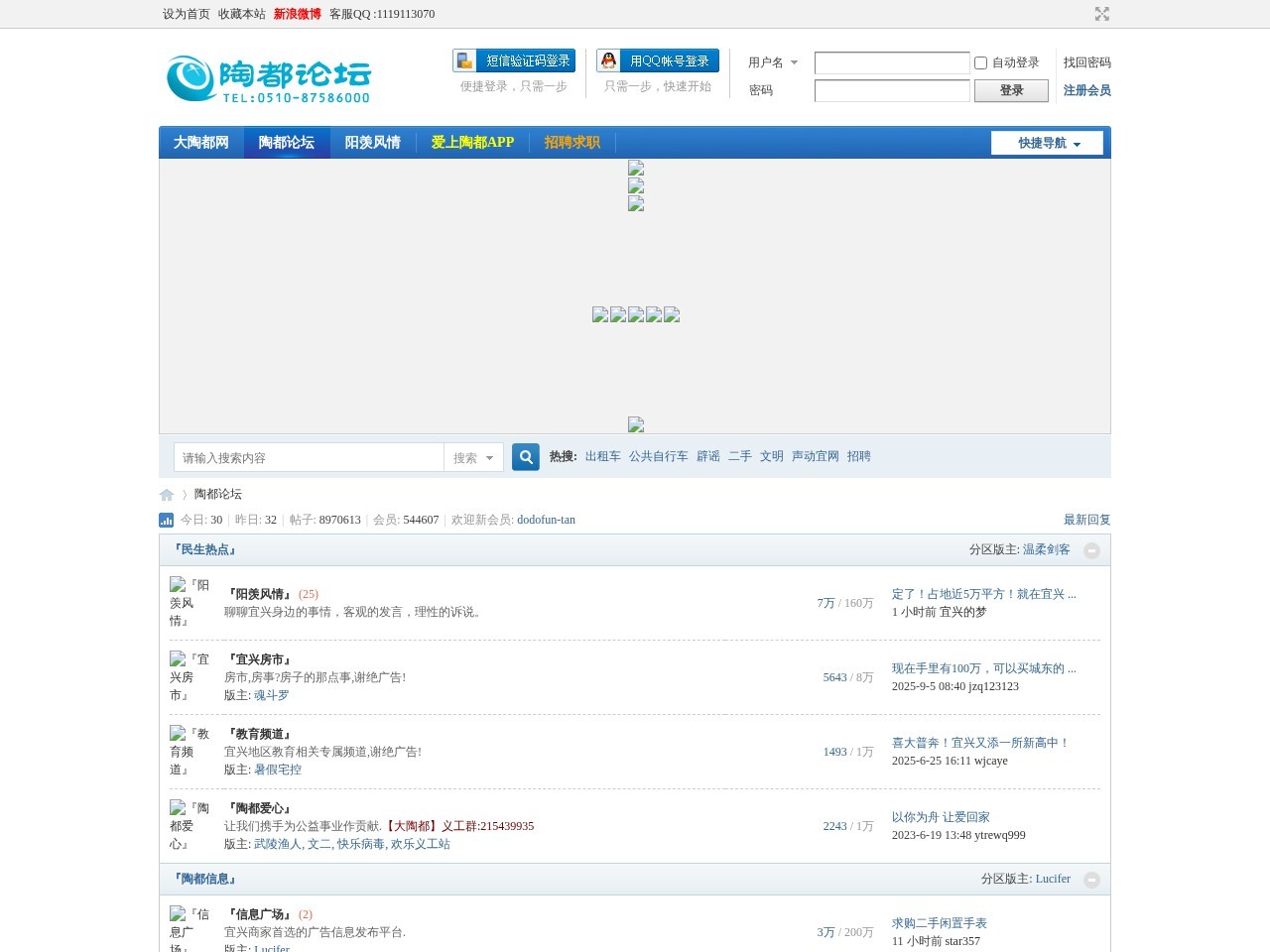1270x952 pixels.
Task: Click the 短信验证码登录 message icon
Action: point(464,59)
